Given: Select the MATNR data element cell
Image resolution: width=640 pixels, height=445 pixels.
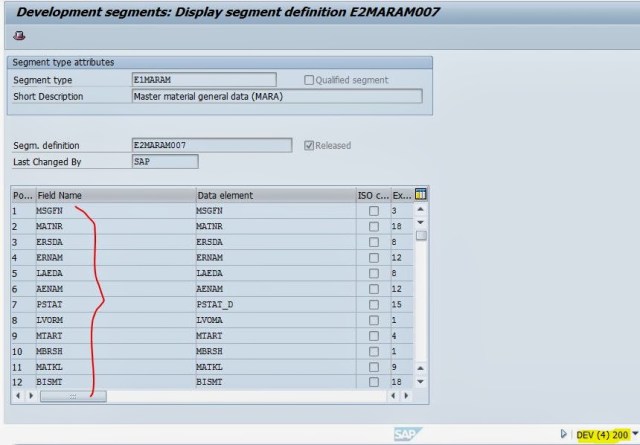Looking at the screenshot, I should (276, 227).
